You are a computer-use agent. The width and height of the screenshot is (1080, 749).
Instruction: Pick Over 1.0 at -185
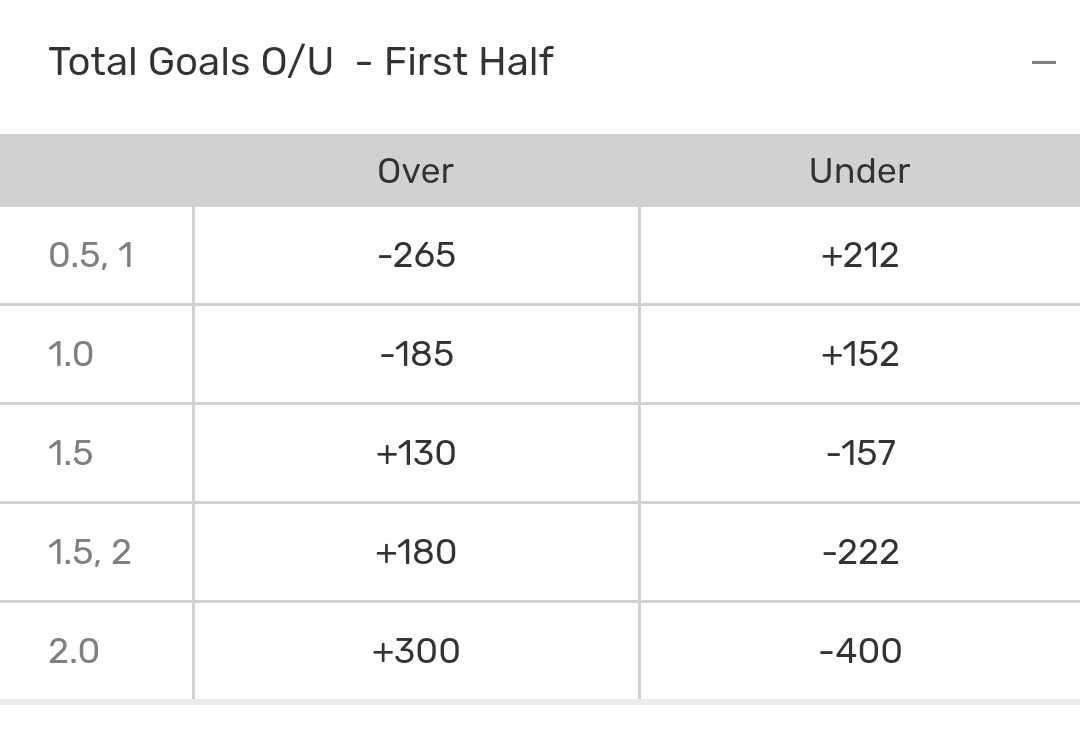click(416, 354)
